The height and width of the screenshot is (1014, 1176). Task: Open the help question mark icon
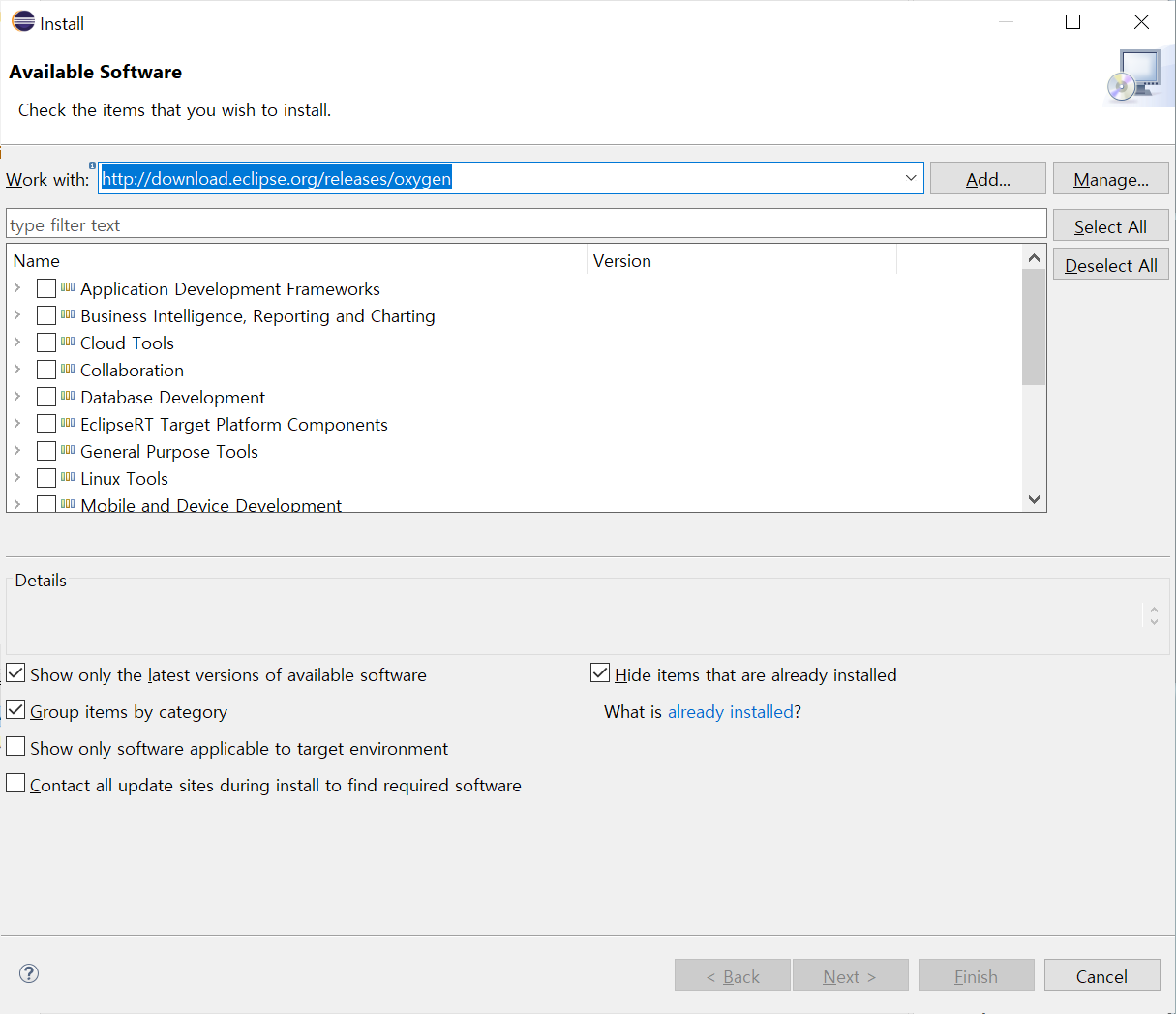(x=29, y=973)
